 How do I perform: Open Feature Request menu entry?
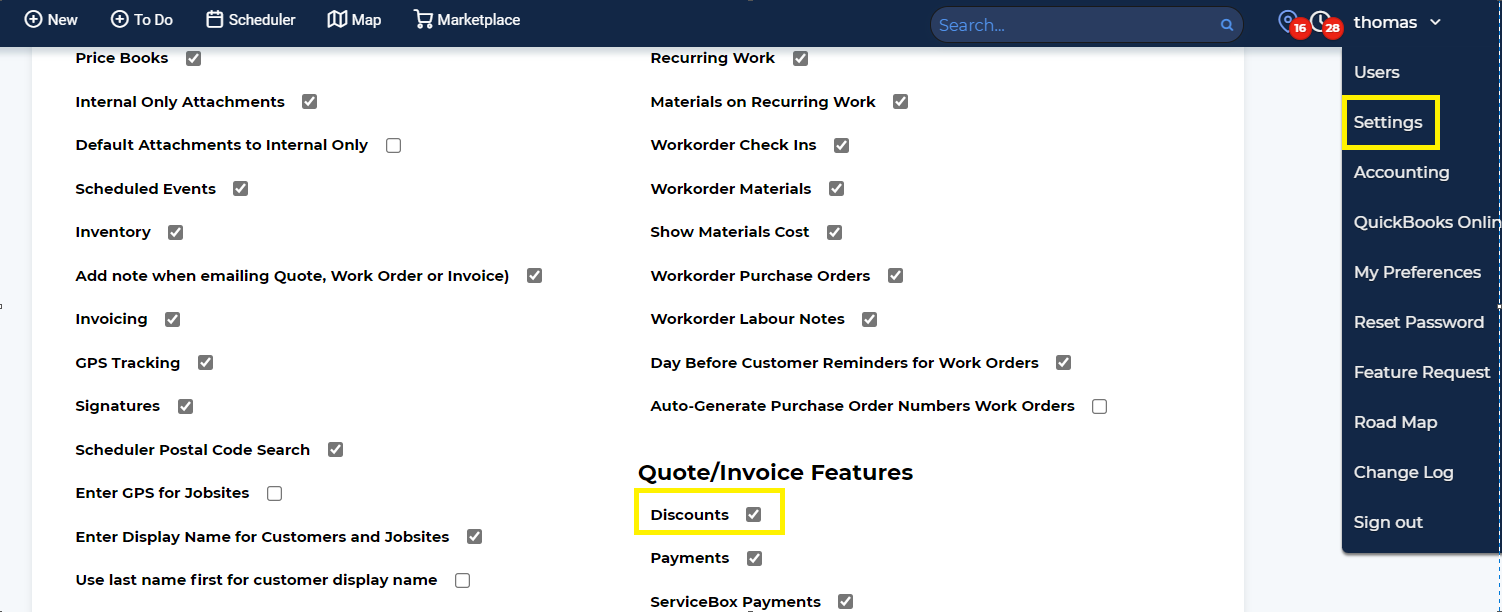click(x=1422, y=372)
